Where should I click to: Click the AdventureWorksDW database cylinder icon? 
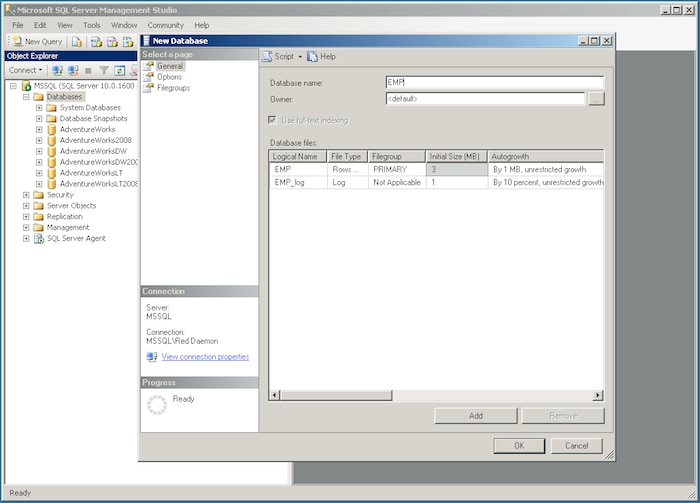[x=52, y=151]
